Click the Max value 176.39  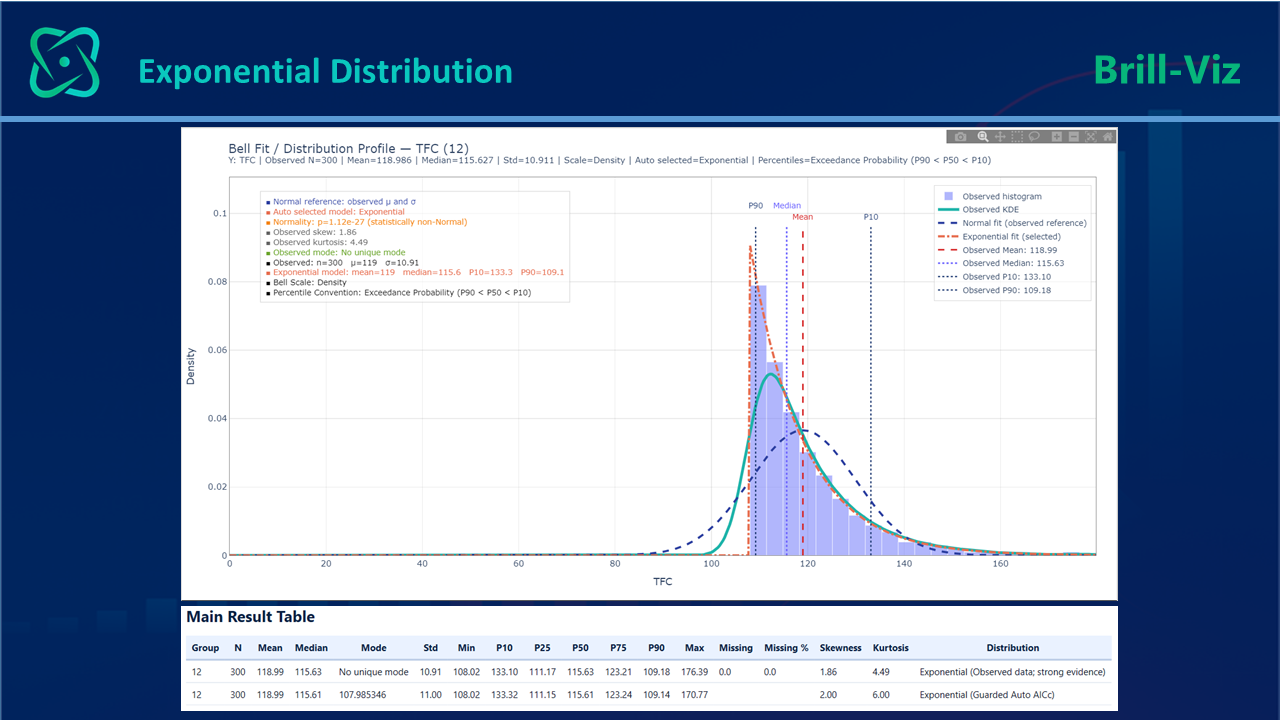tap(695, 672)
